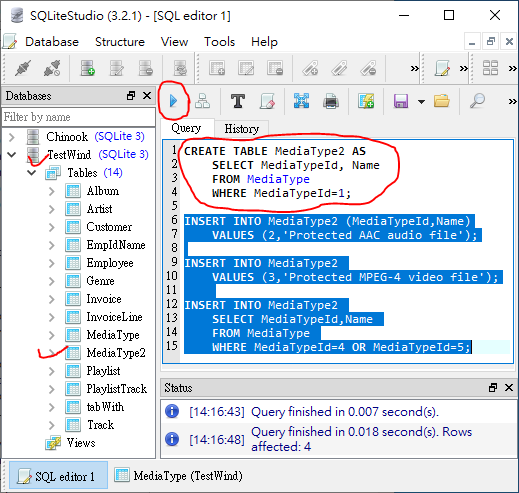Select the InvoiceLine table
Screen dimensions: 519x493
[114, 317]
